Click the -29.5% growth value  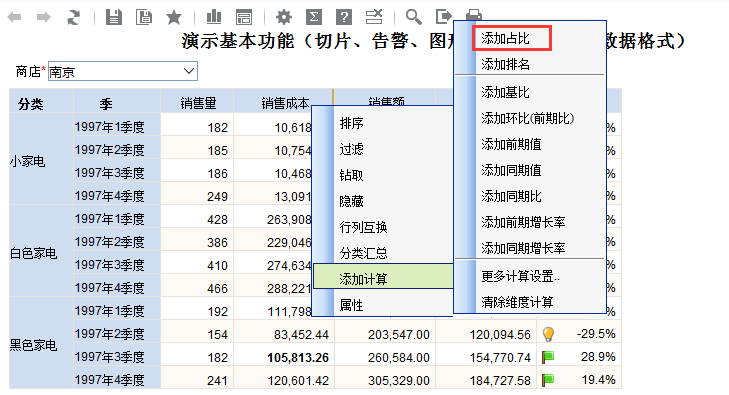596,334
